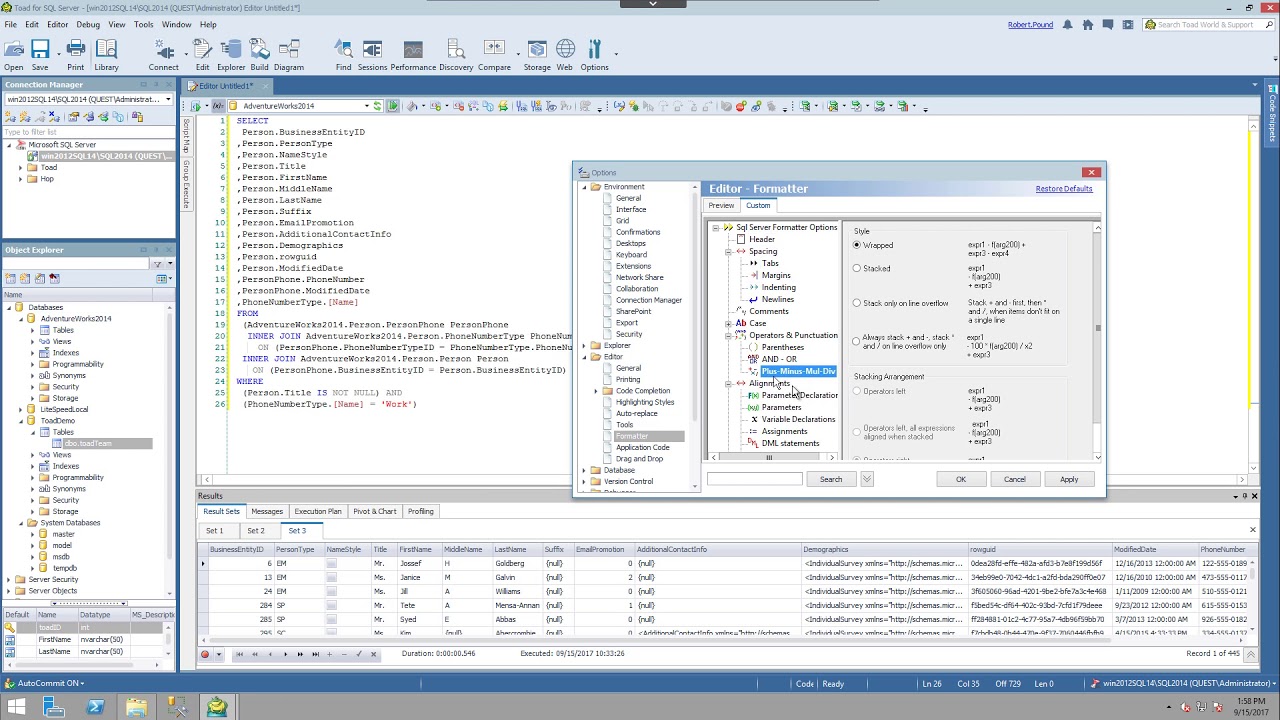The height and width of the screenshot is (720, 1280).
Task: Select the Parentheses formatter option
Action: (x=783, y=347)
